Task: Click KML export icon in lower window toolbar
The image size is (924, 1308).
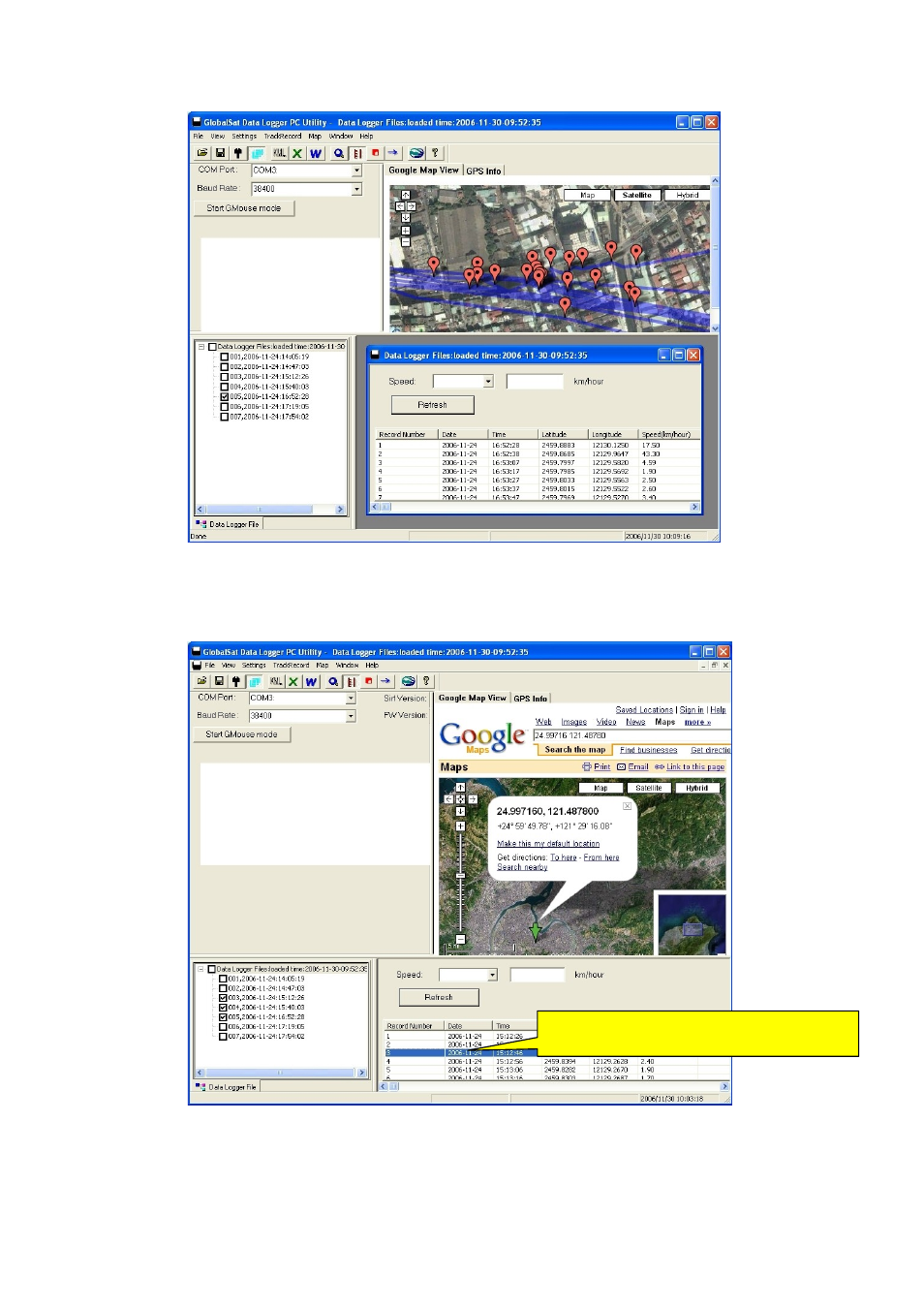Action: 276,682
